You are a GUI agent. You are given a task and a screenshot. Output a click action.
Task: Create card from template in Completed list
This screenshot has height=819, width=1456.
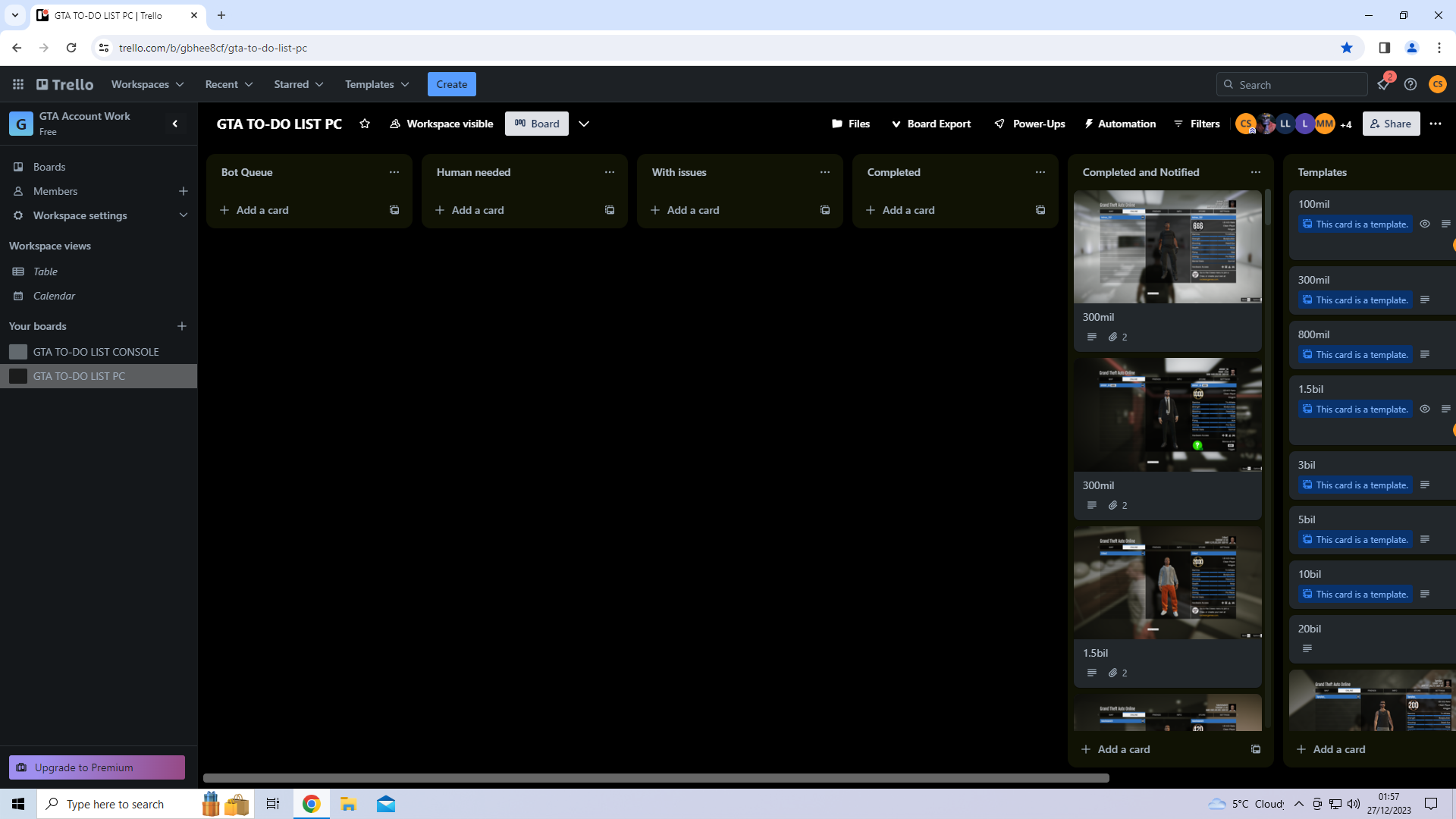pos(1040,210)
